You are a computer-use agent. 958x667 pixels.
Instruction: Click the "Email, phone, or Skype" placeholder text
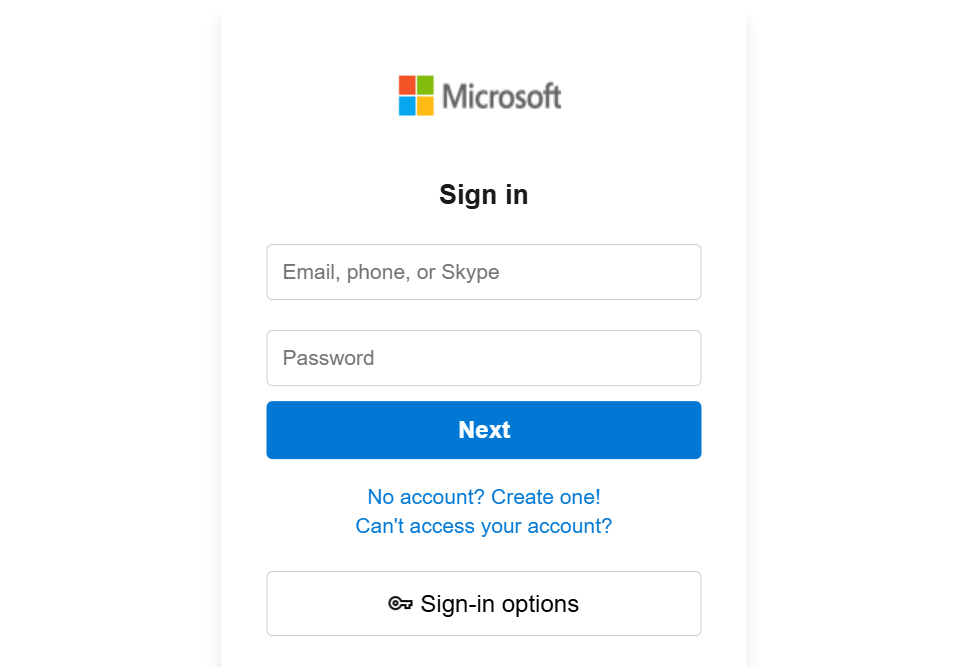coord(391,272)
